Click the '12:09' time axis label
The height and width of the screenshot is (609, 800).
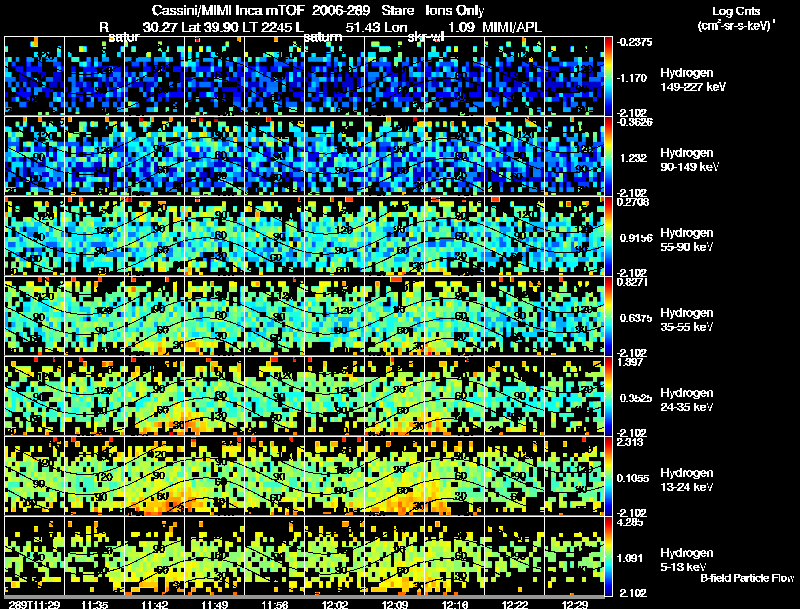(395, 604)
